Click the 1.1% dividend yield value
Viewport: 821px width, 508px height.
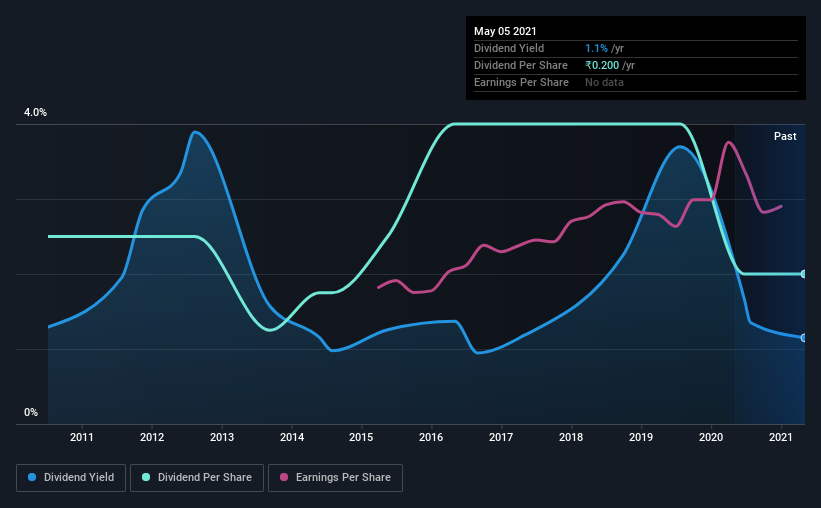point(596,48)
